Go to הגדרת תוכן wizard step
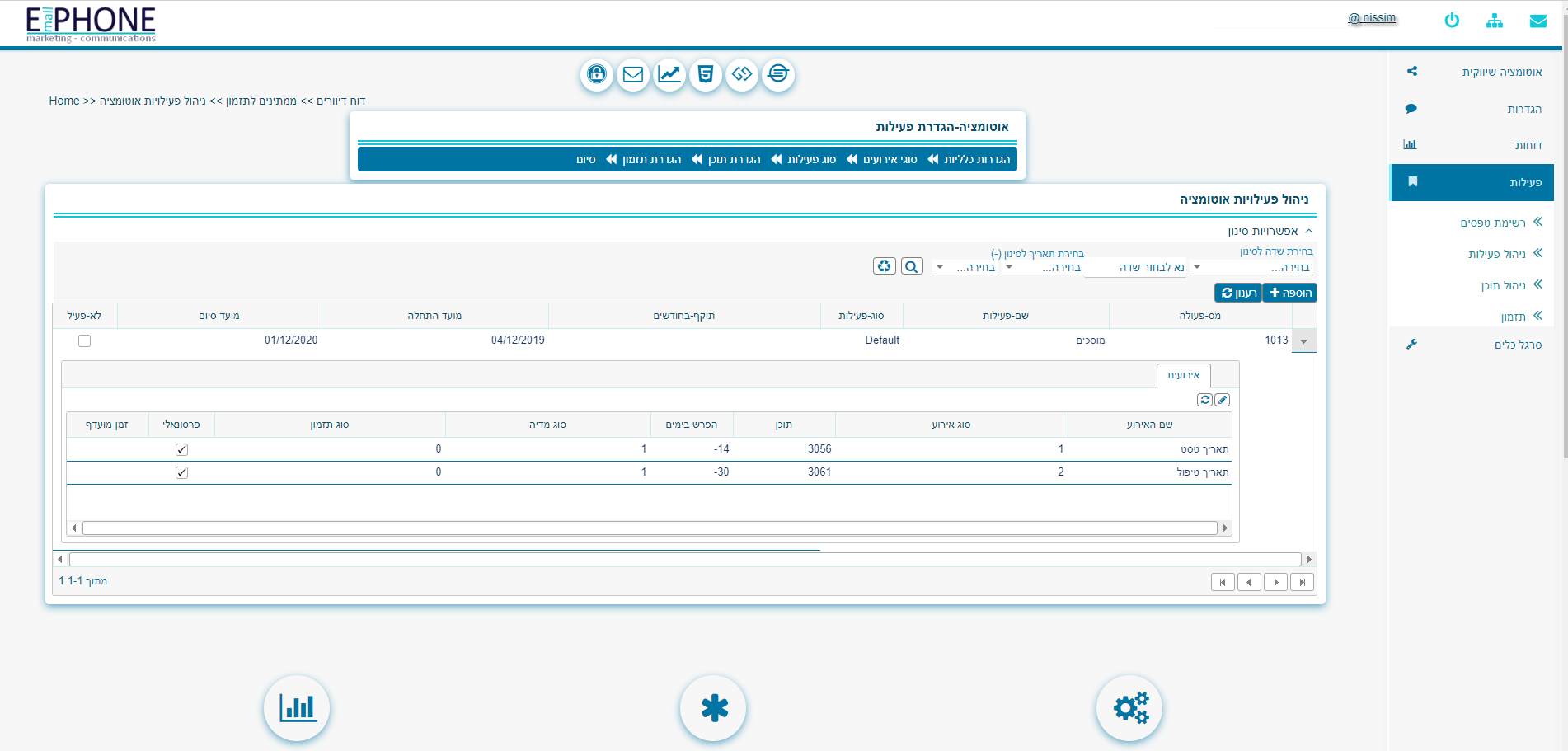 pyautogui.click(x=734, y=160)
